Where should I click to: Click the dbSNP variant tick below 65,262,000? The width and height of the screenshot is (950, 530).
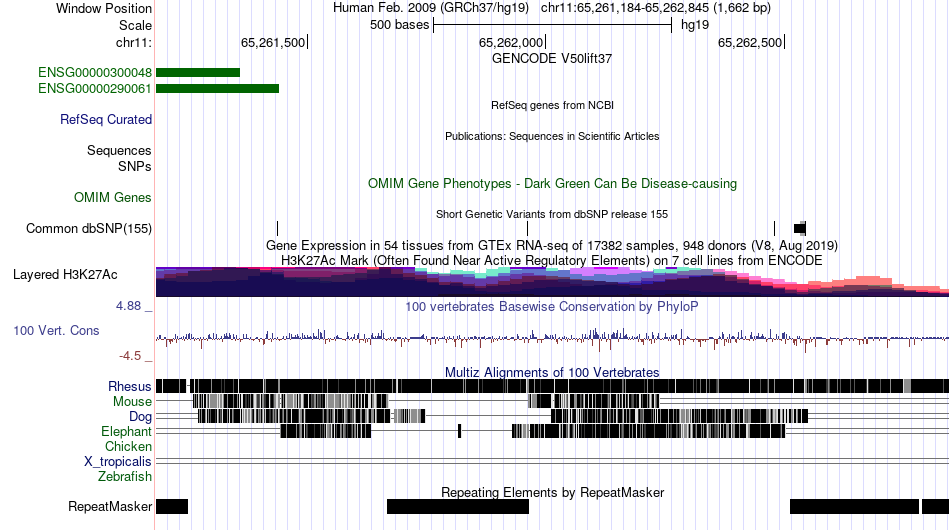[528, 228]
